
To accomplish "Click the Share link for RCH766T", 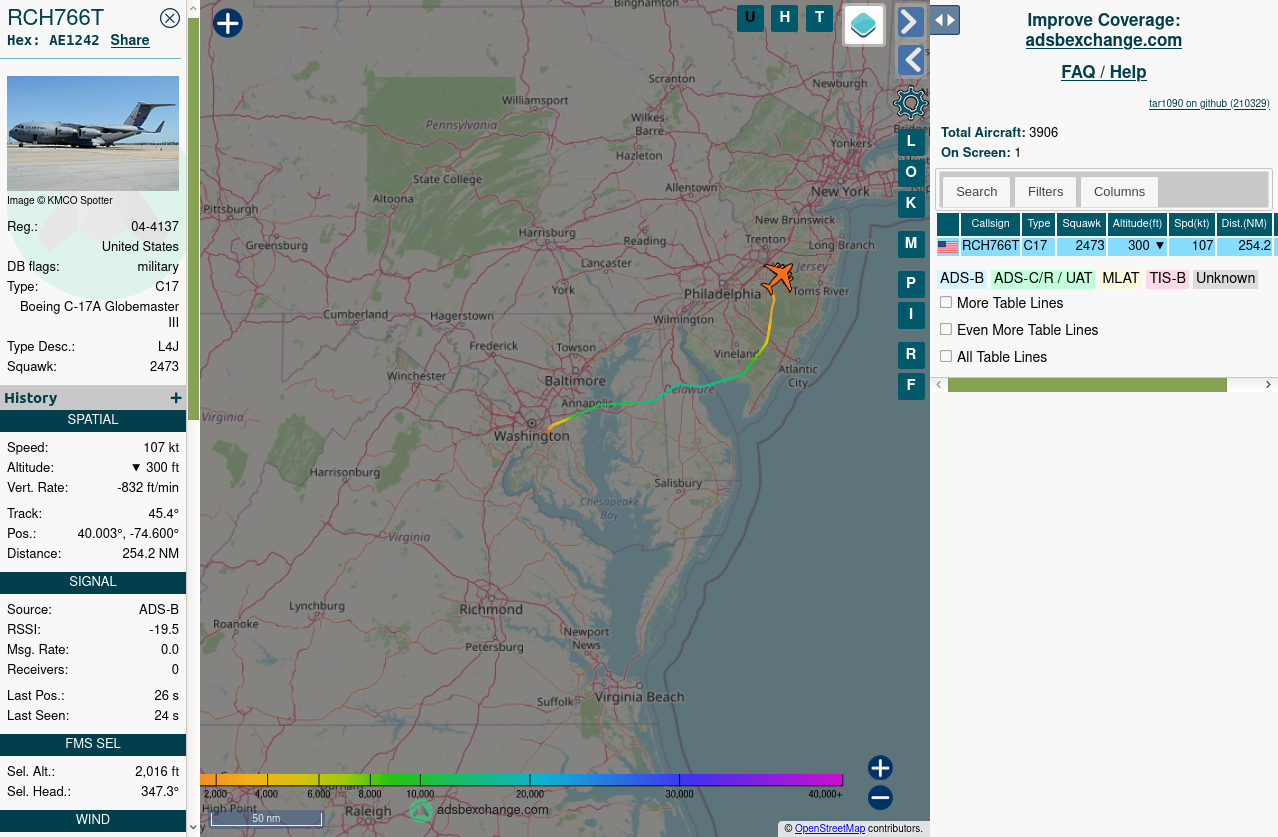I will pos(130,40).
